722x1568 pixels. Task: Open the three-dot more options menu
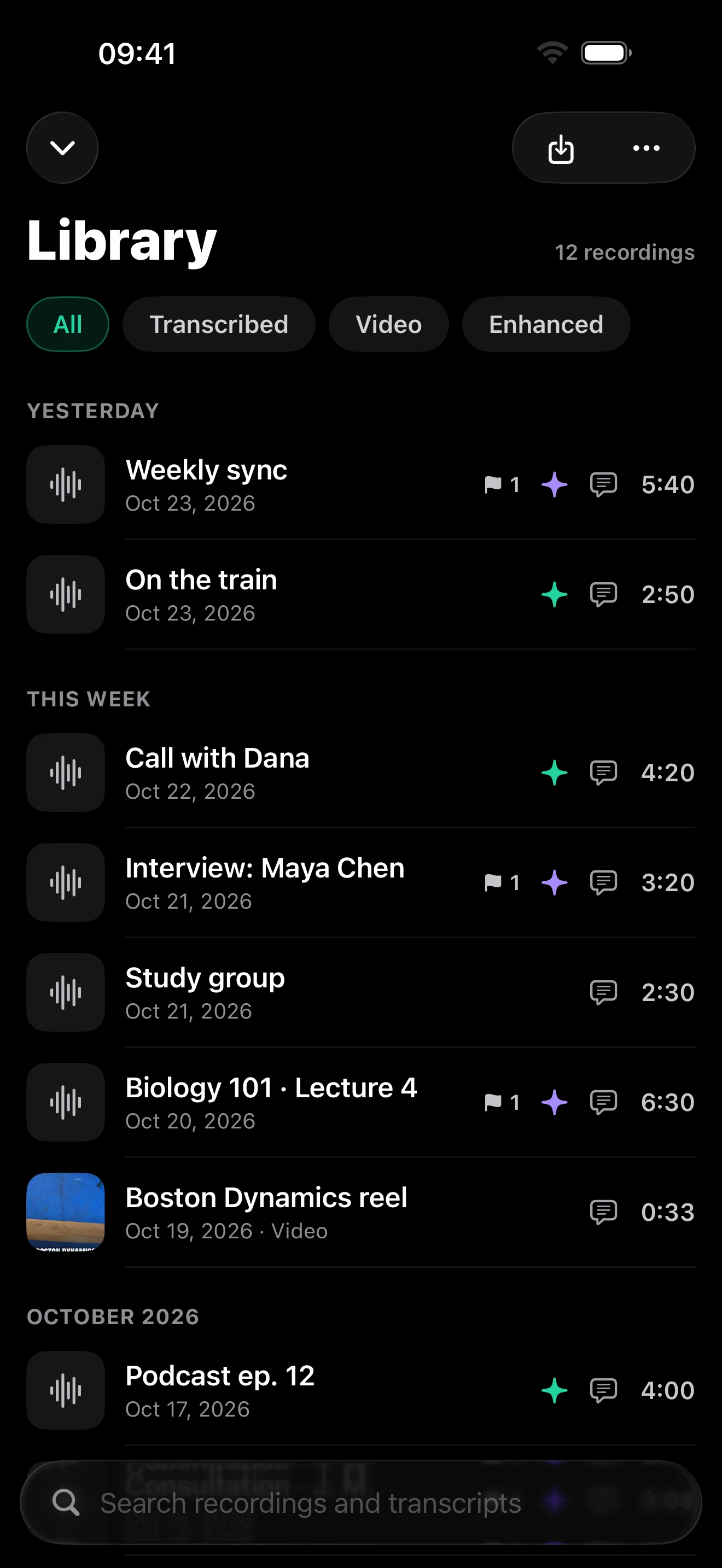click(x=646, y=148)
